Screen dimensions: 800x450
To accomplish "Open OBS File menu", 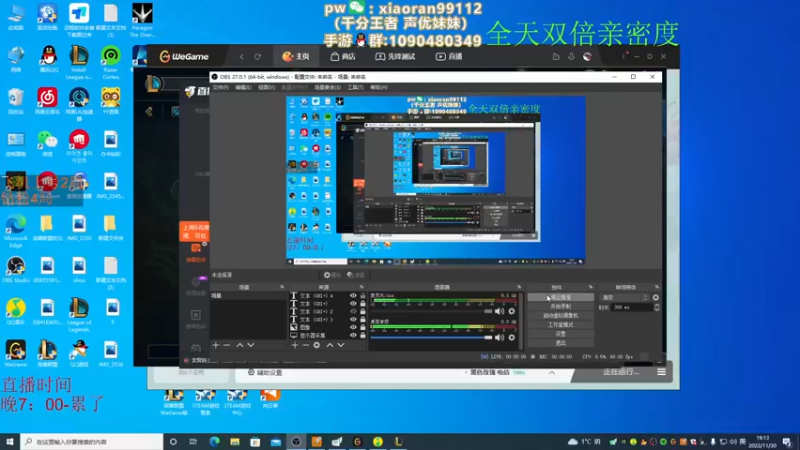I will pos(220,87).
